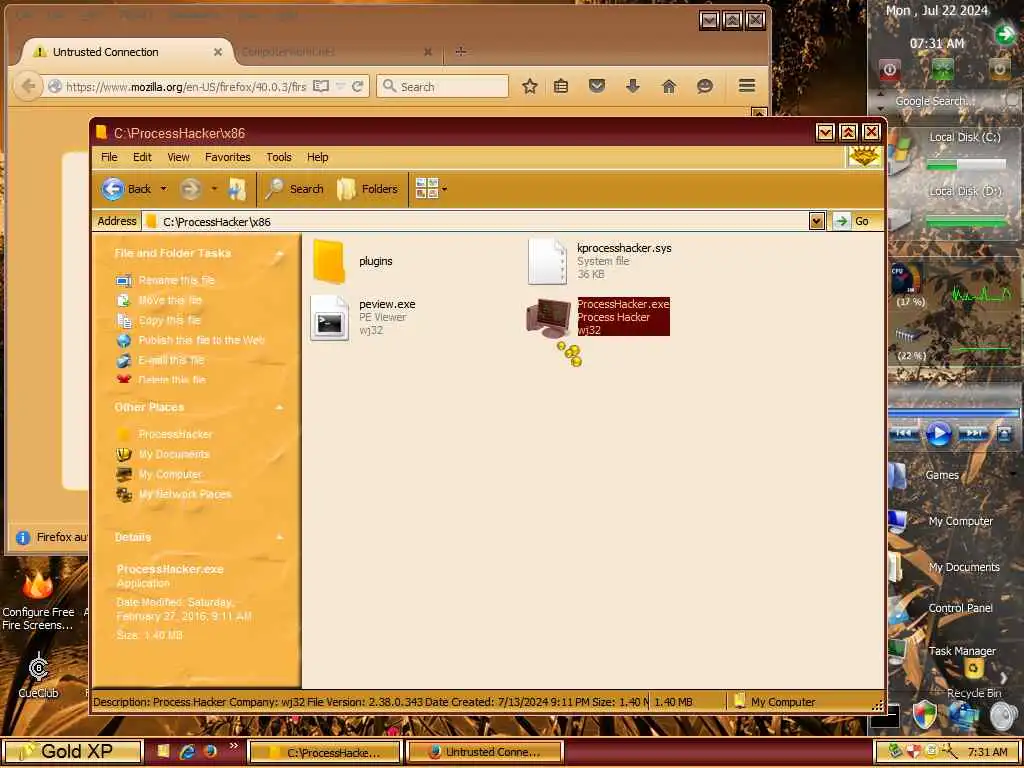Expand the Address bar dropdown
Viewport: 1024px width, 768px height.
coord(816,221)
